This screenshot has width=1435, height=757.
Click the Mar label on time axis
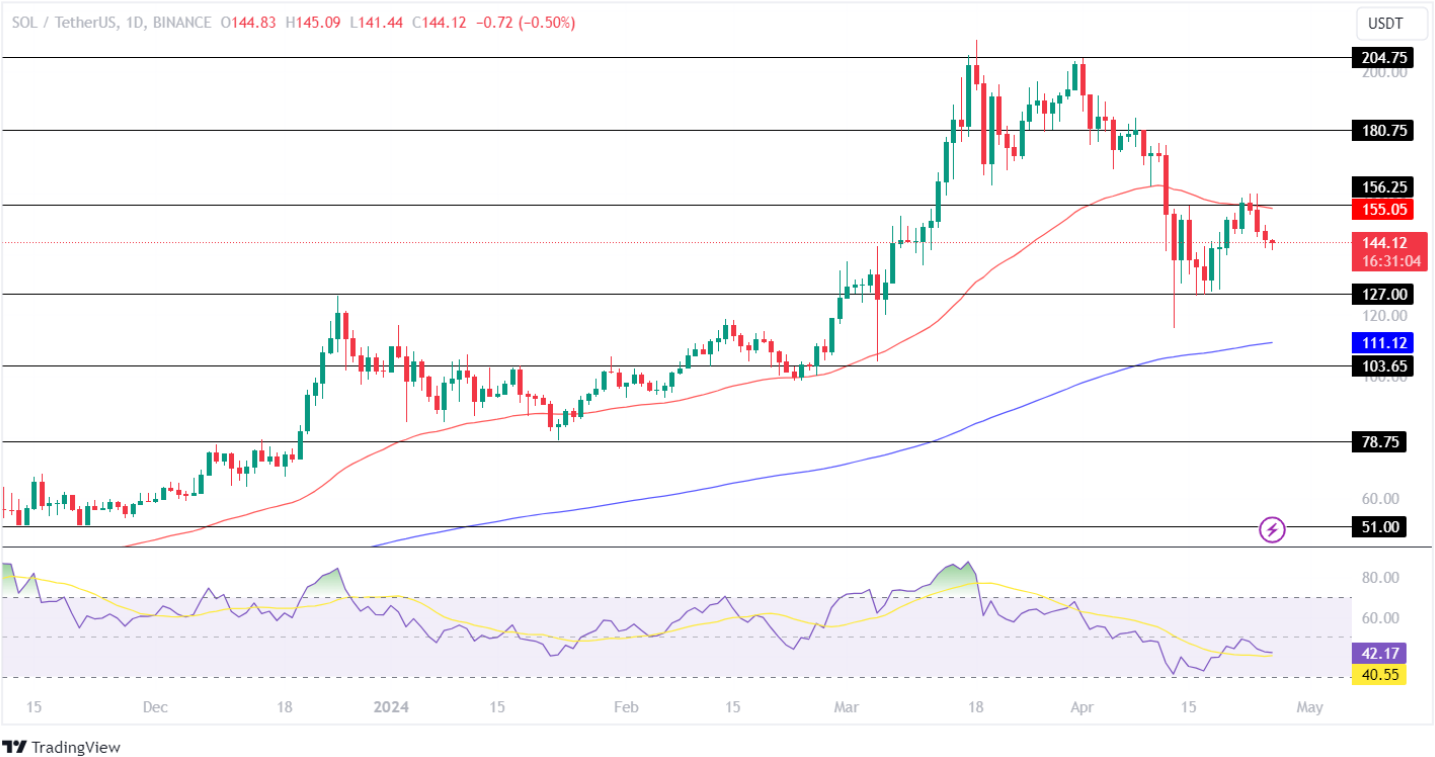pos(846,707)
